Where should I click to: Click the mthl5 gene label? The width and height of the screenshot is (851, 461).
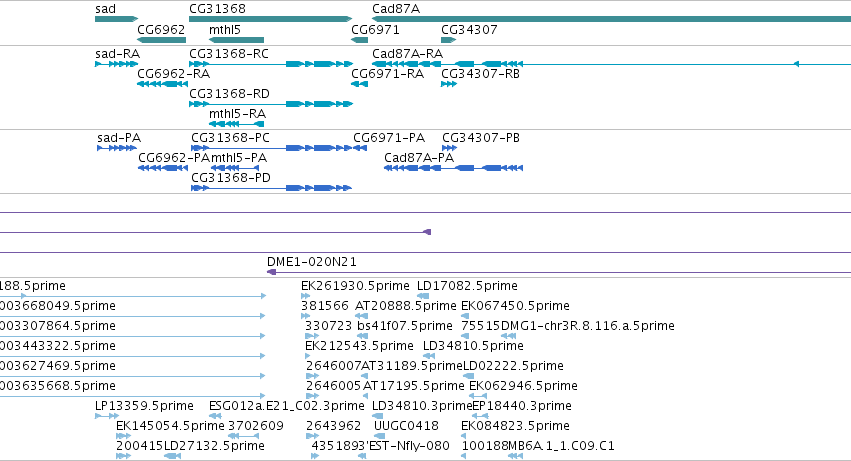tap(225, 30)
